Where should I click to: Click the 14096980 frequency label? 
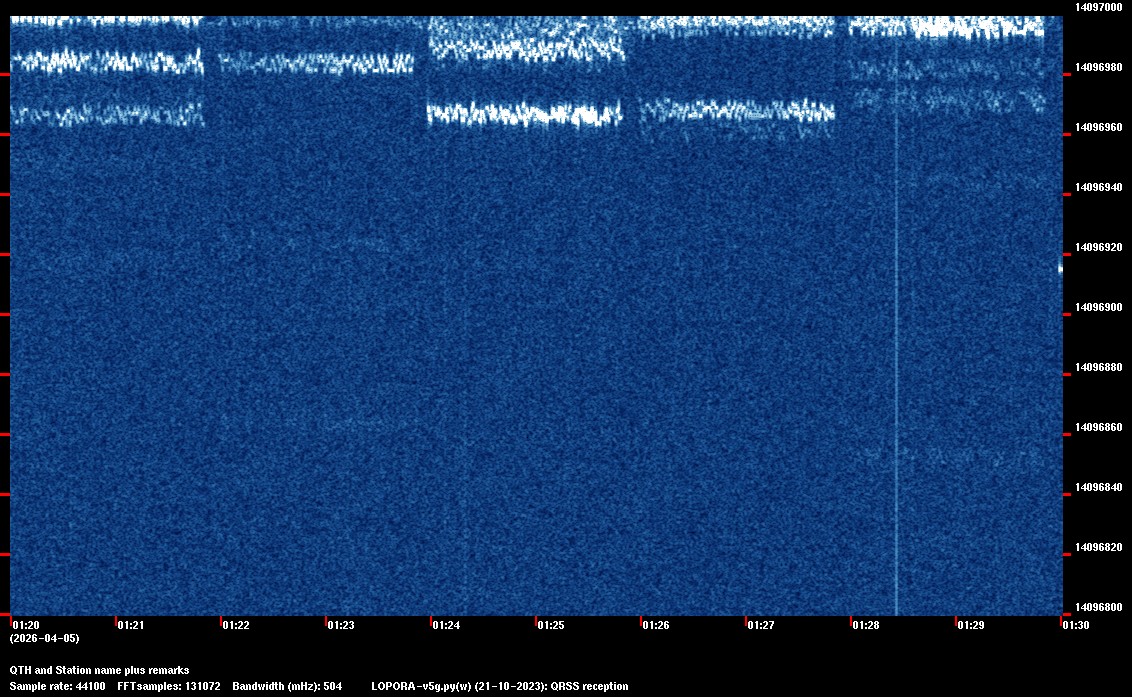pyautogui.click(x=1098, y=67)
